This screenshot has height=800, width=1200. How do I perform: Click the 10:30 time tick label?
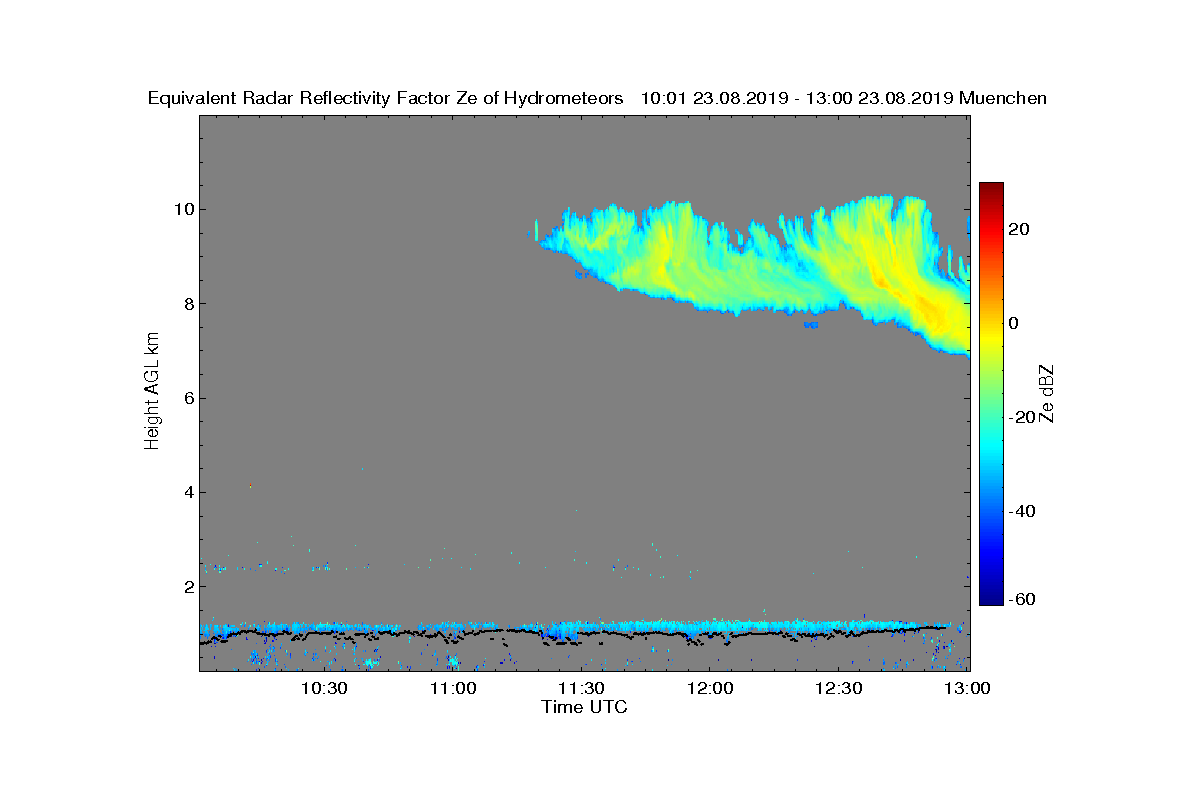click(x=324, y=689)
